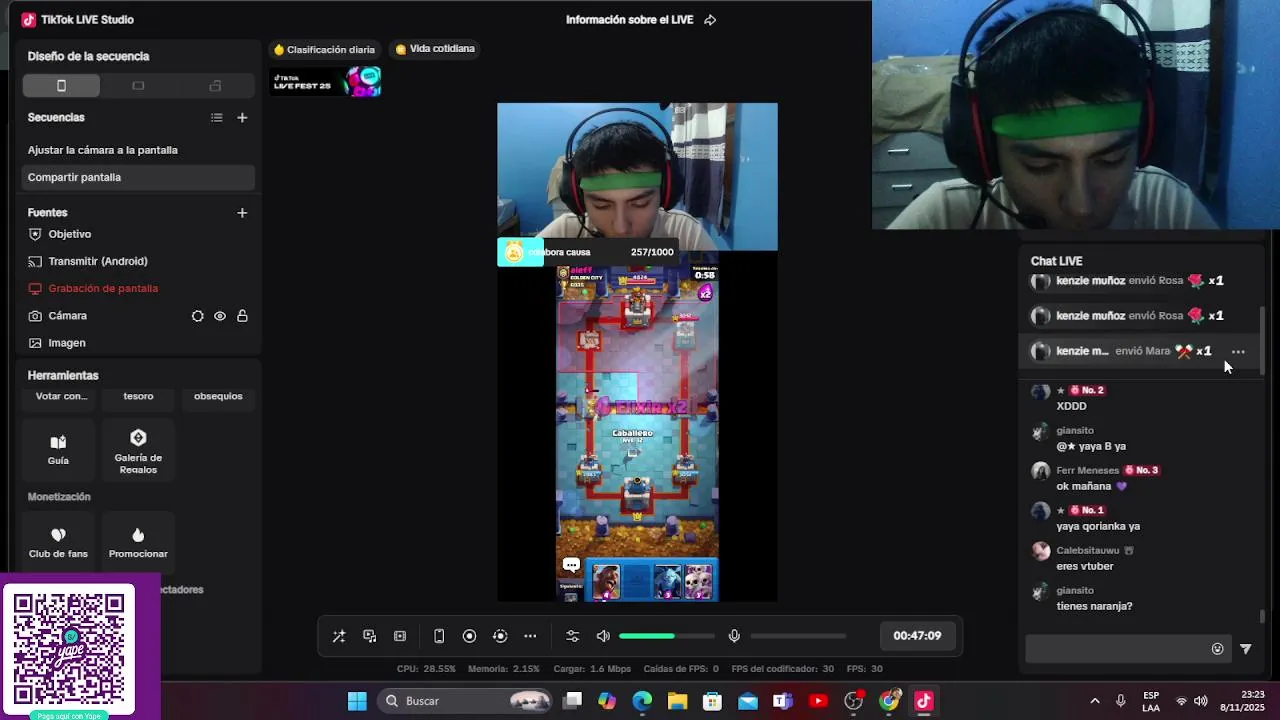Open YouTube app from the taskbar
This screenshot has width=1280, height=720.
tap(818, 701)
